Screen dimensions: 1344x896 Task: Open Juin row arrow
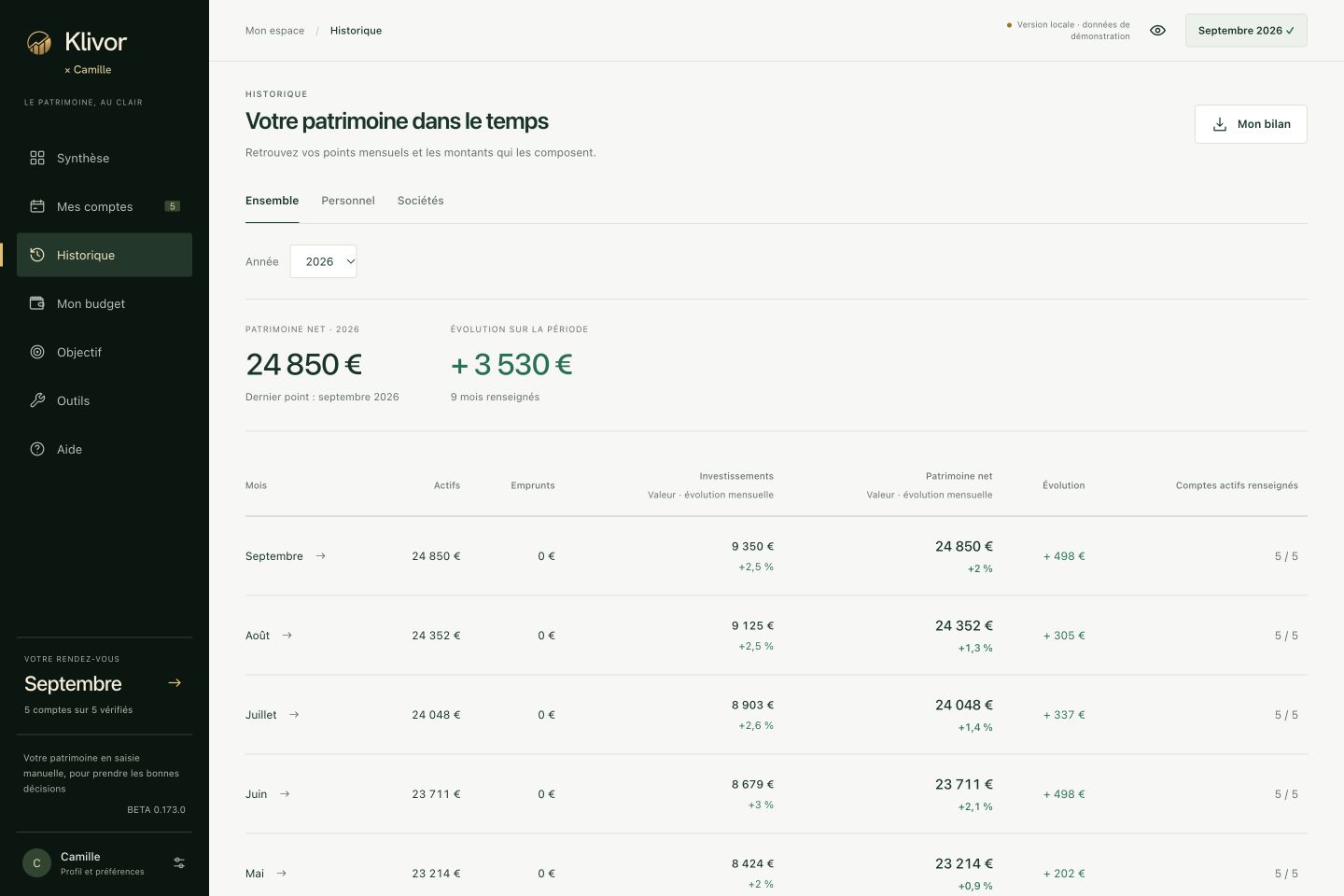pos(285,793)
